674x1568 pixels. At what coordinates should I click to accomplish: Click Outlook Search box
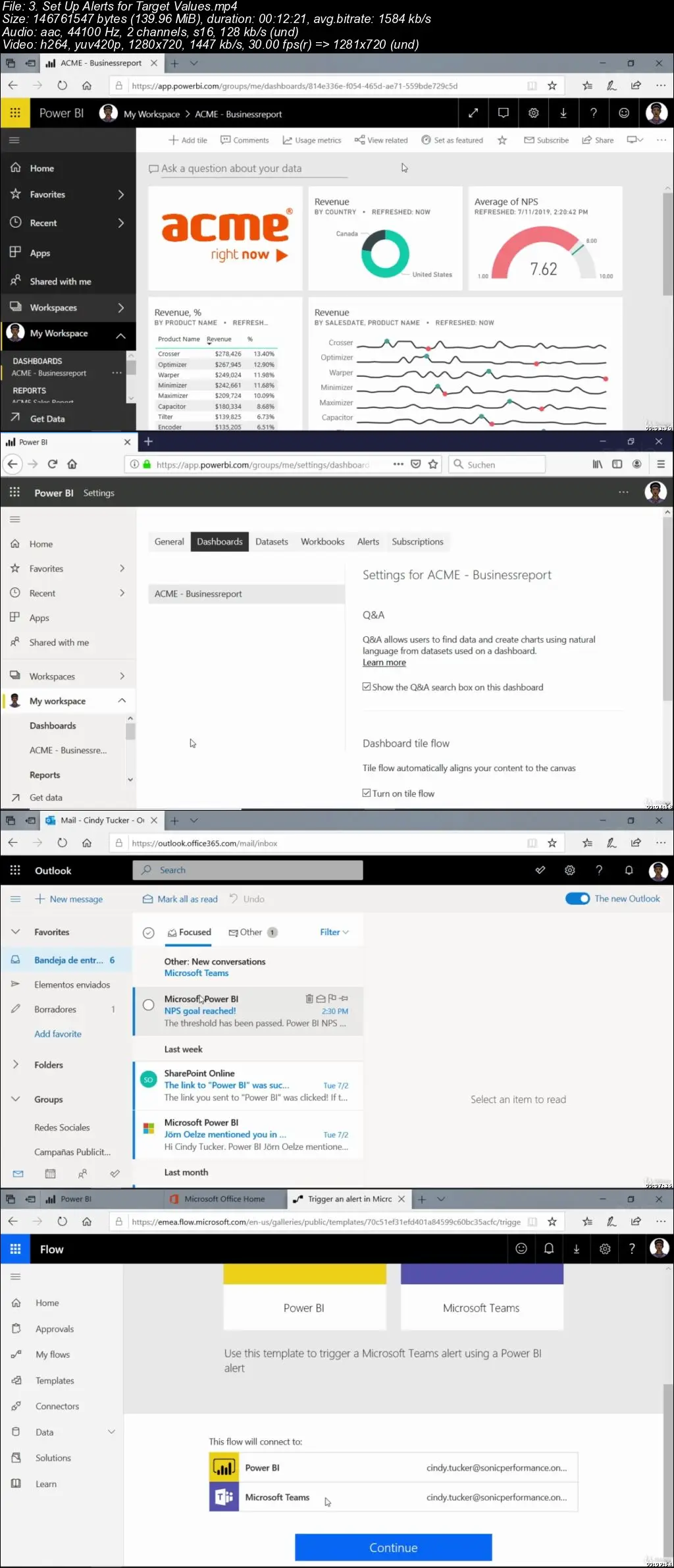[x=247, y=870]
